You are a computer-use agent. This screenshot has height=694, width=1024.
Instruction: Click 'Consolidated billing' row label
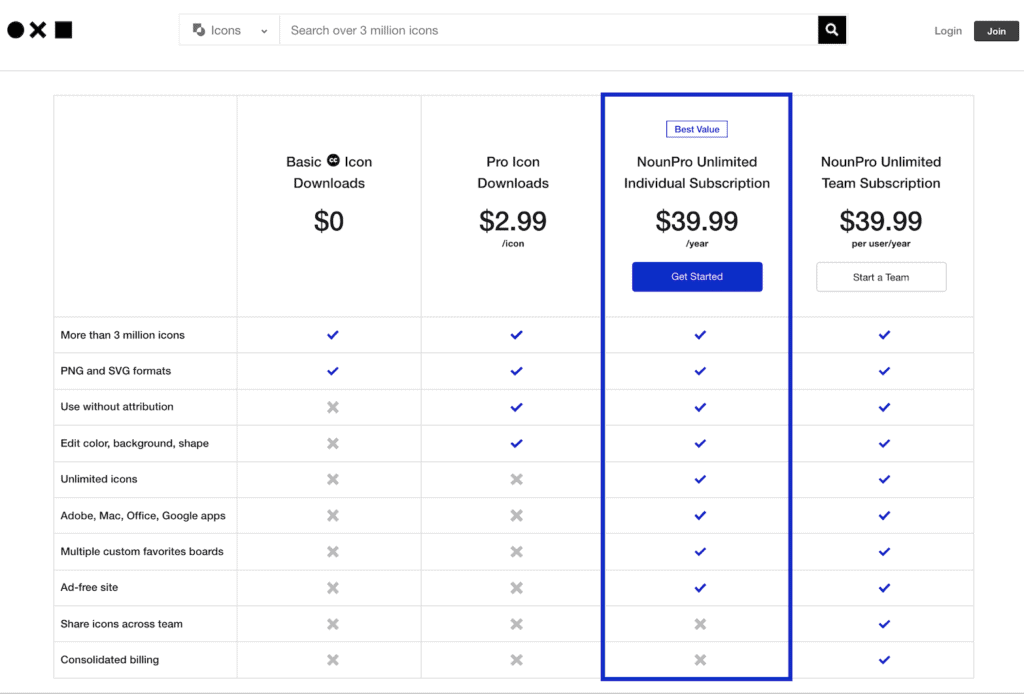(x=110, y=660)
